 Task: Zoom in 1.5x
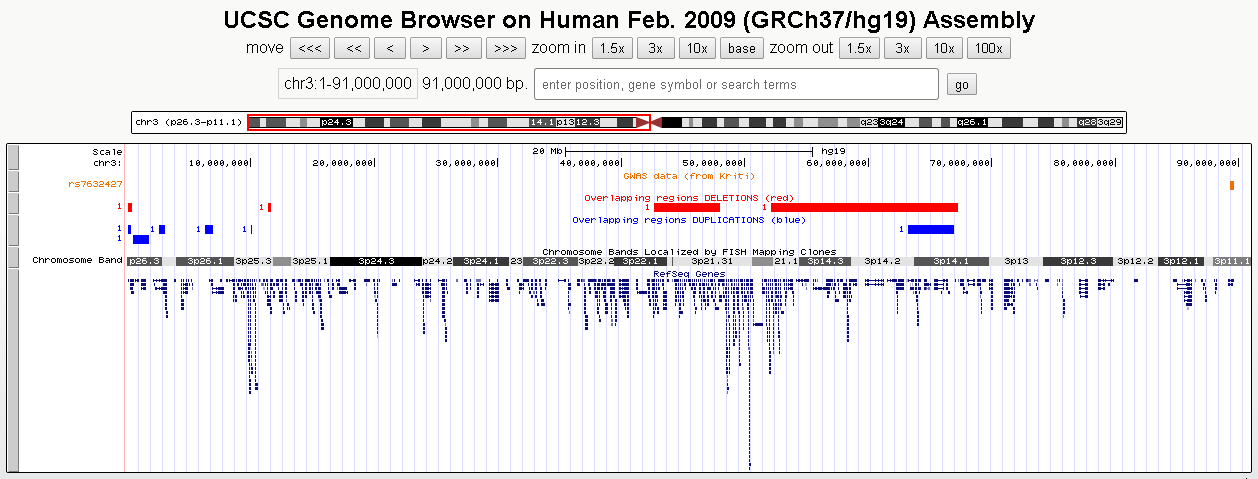612,49
